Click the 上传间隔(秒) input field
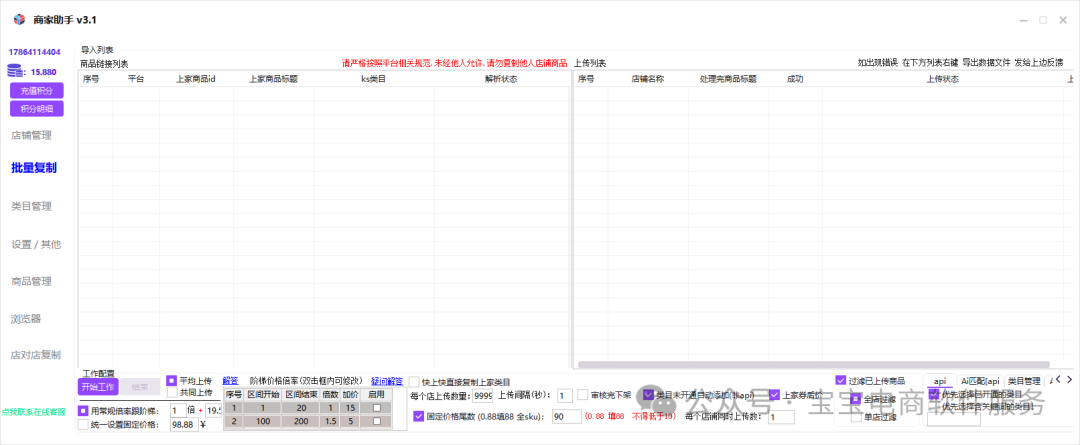Image resolution: width=1080 pixels, height=445 pixels. (x=565, y=396)
